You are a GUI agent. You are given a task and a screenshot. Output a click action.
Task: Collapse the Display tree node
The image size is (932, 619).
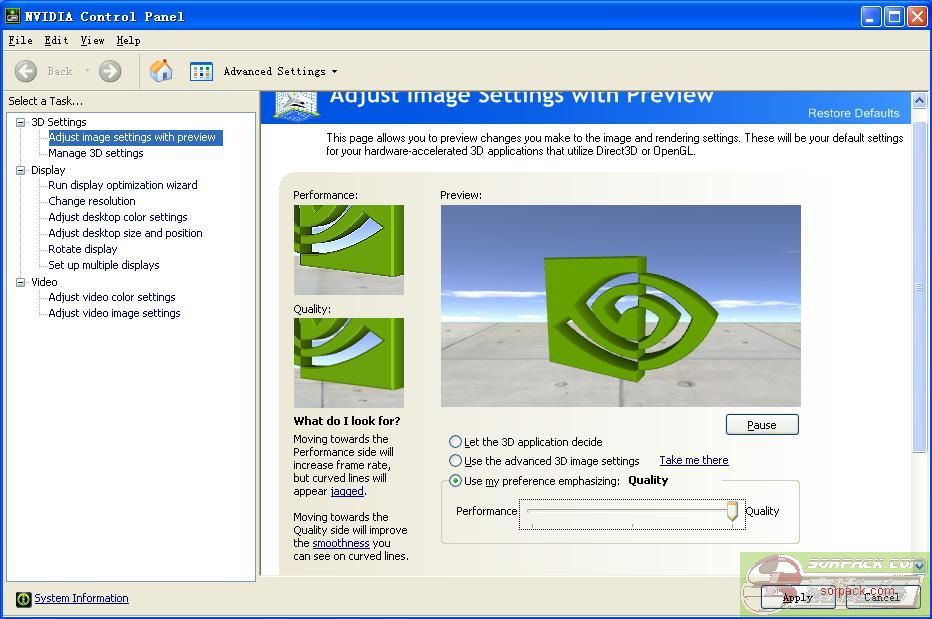pyautogui.click(x=20, y=170)
